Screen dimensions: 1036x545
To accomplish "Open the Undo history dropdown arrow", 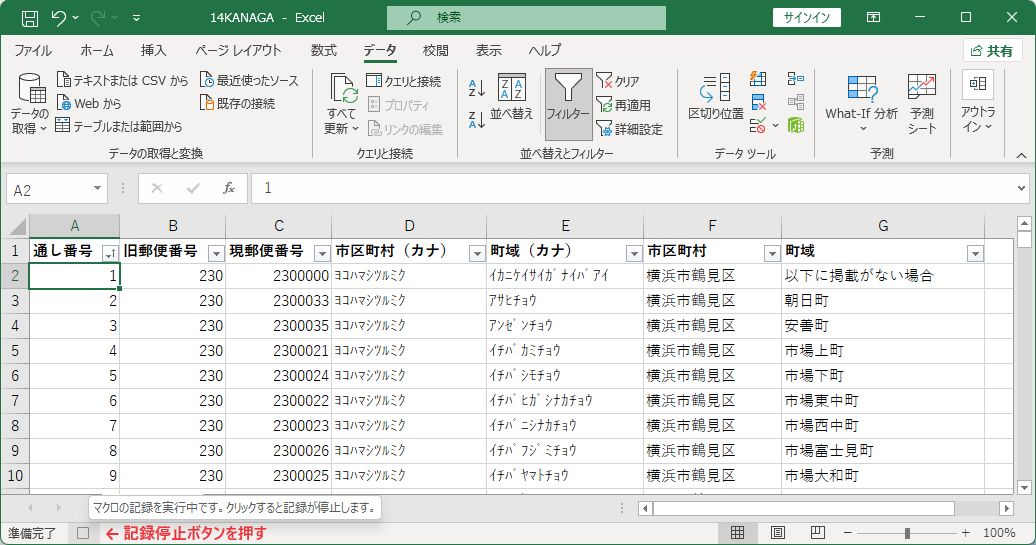I will [75, 18].
